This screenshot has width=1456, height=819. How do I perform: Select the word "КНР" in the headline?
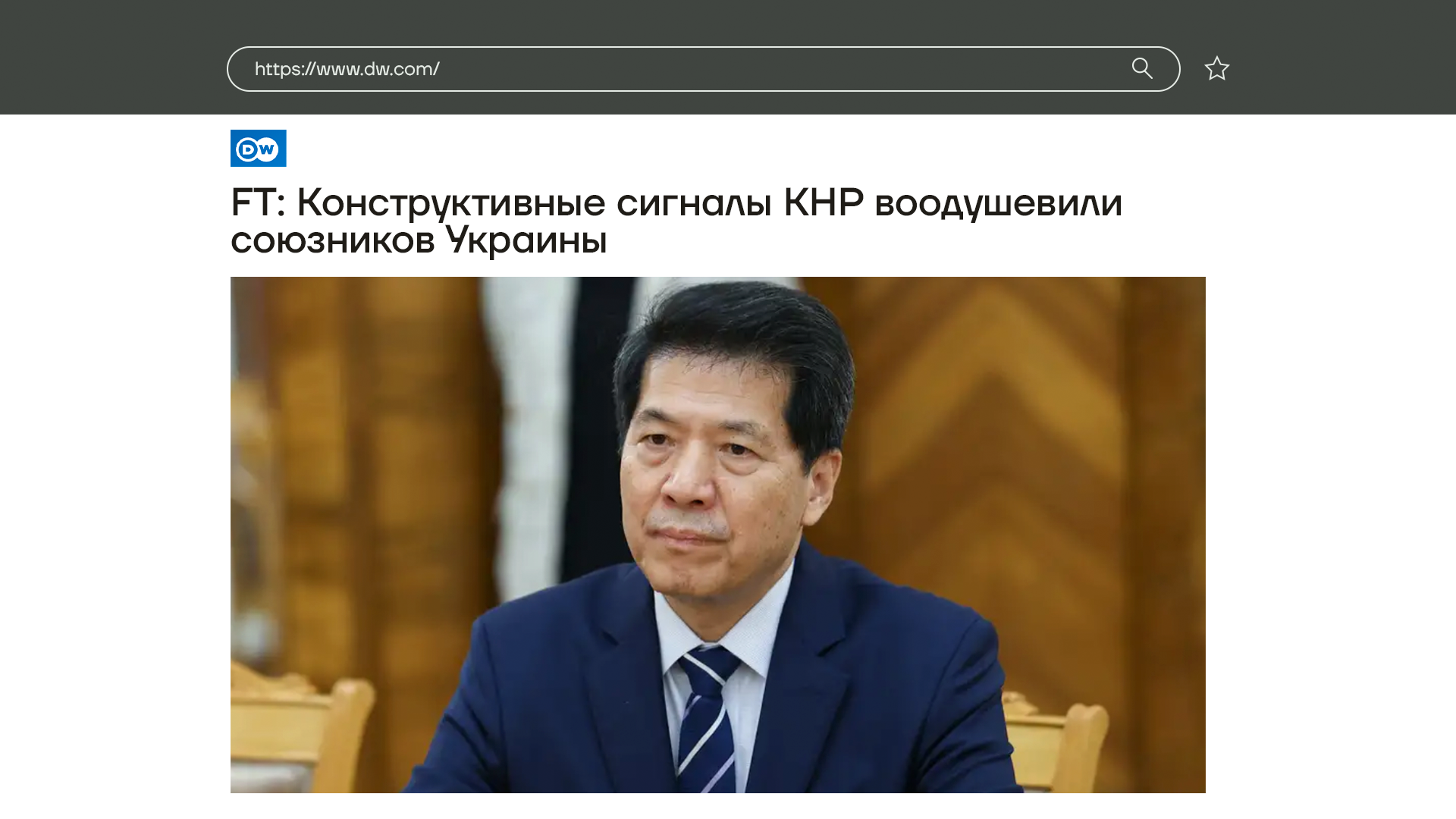coord(823,202)
